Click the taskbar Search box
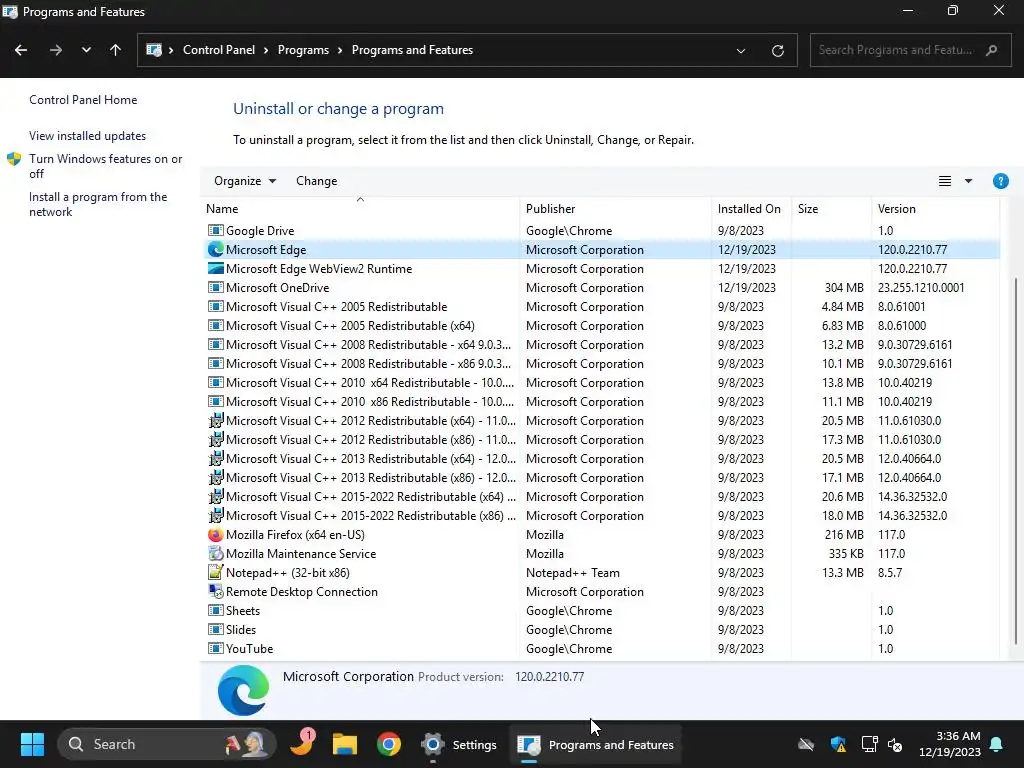1024x768 pixels. click(167, 744)
